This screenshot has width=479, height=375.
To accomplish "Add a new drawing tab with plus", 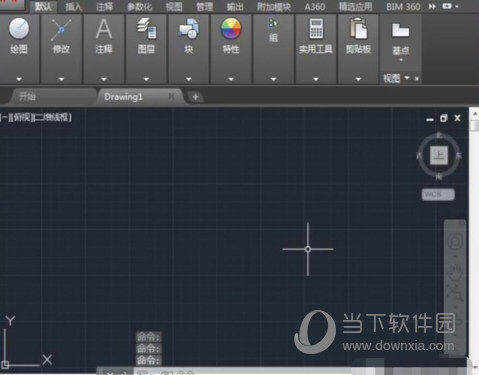I will [x=196, y=97].
